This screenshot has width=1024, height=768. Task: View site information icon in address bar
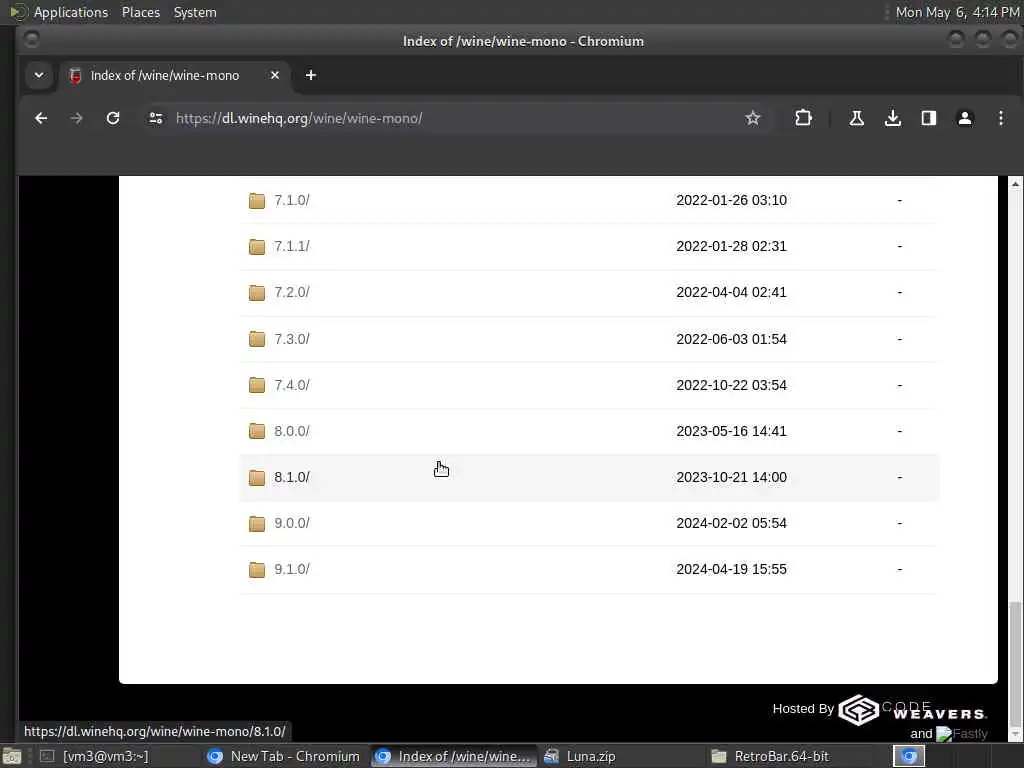click(155, 118)
